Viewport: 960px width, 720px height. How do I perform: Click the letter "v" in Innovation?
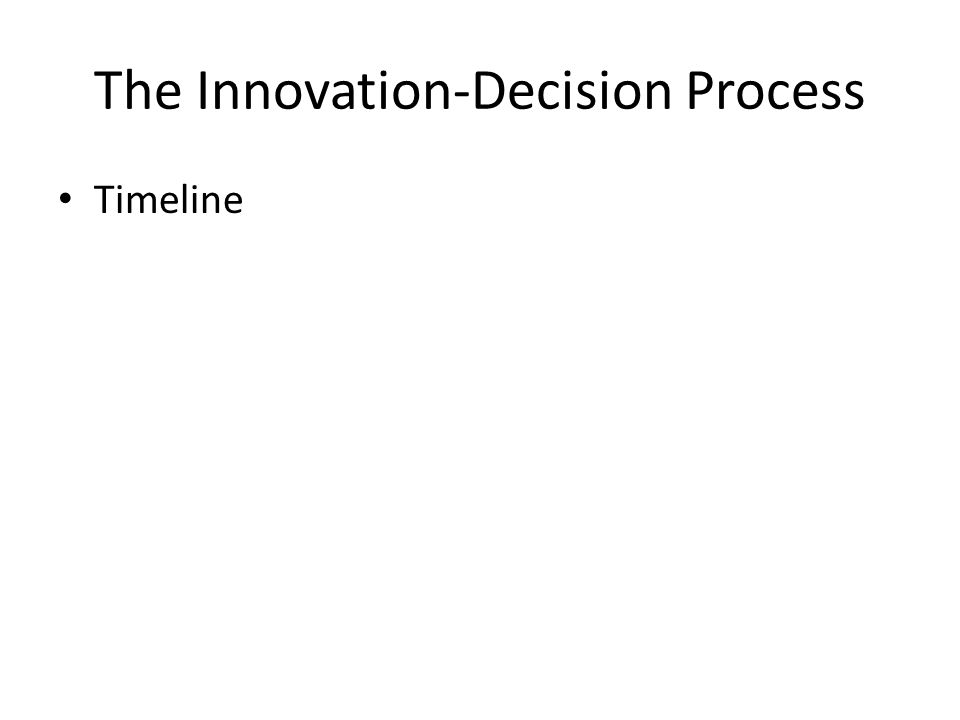[x=317, y=94]
